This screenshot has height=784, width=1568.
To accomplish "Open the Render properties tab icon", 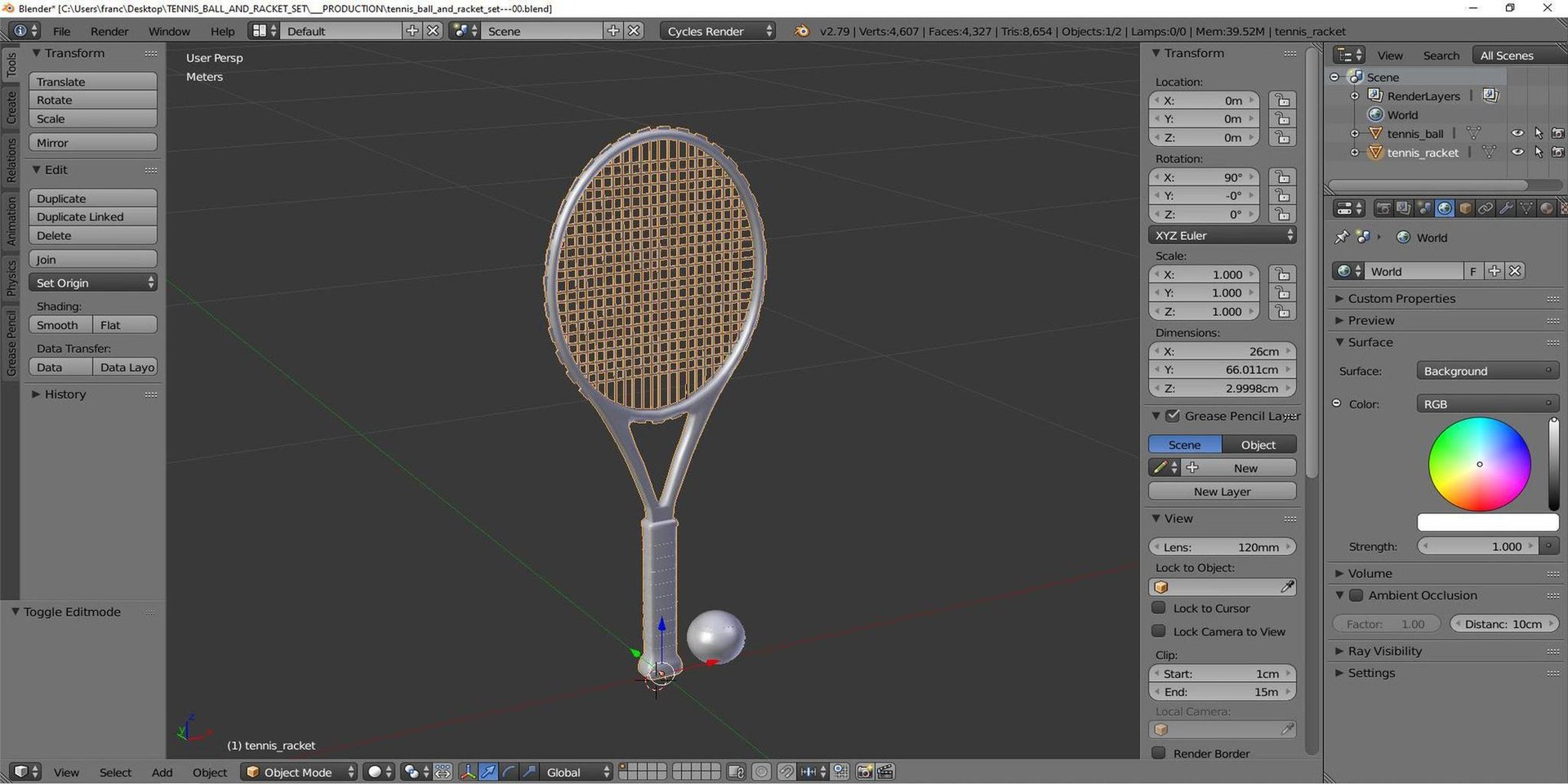I will click(1383, 208).
